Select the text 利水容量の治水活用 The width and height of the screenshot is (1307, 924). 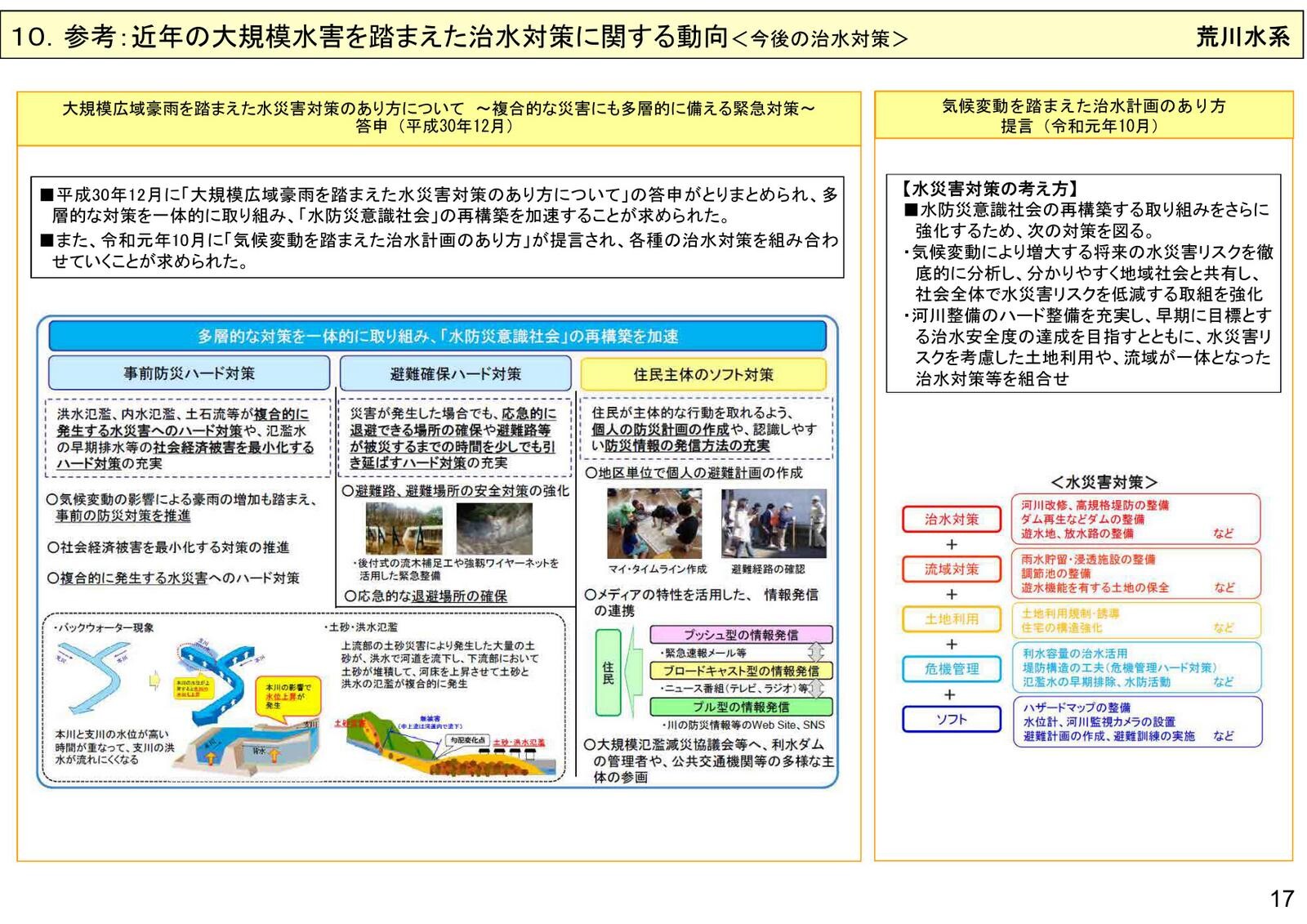(1074, 653)
